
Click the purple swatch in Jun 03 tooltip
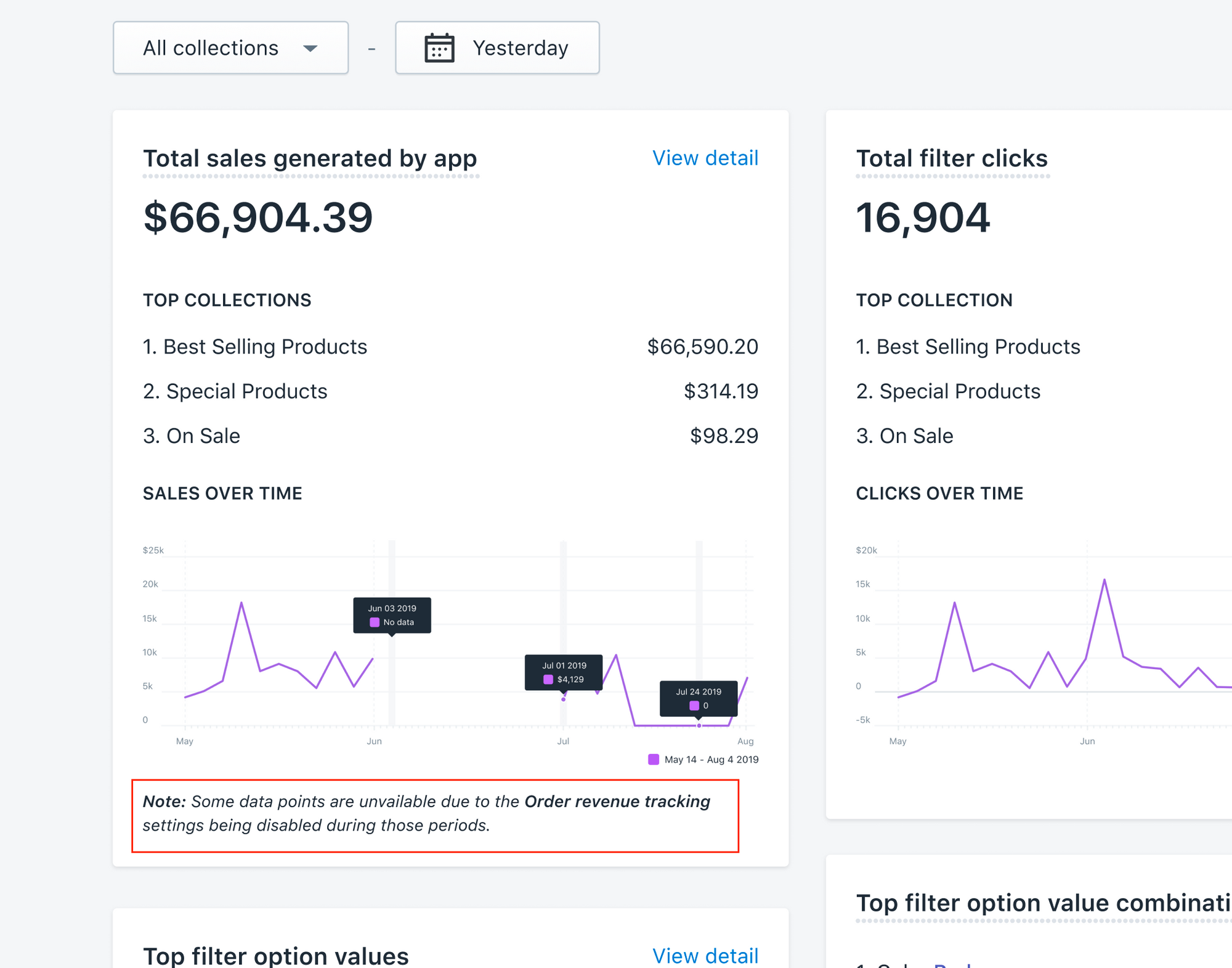[x=375, y=622]
